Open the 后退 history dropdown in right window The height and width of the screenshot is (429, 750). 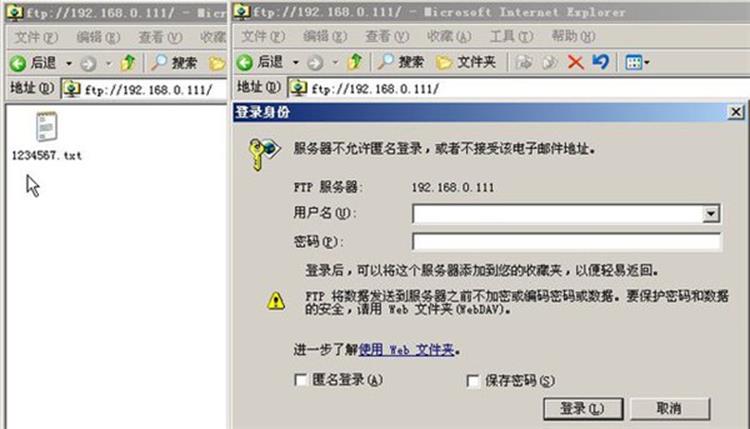pyautogui.click(x=296, y=63)
